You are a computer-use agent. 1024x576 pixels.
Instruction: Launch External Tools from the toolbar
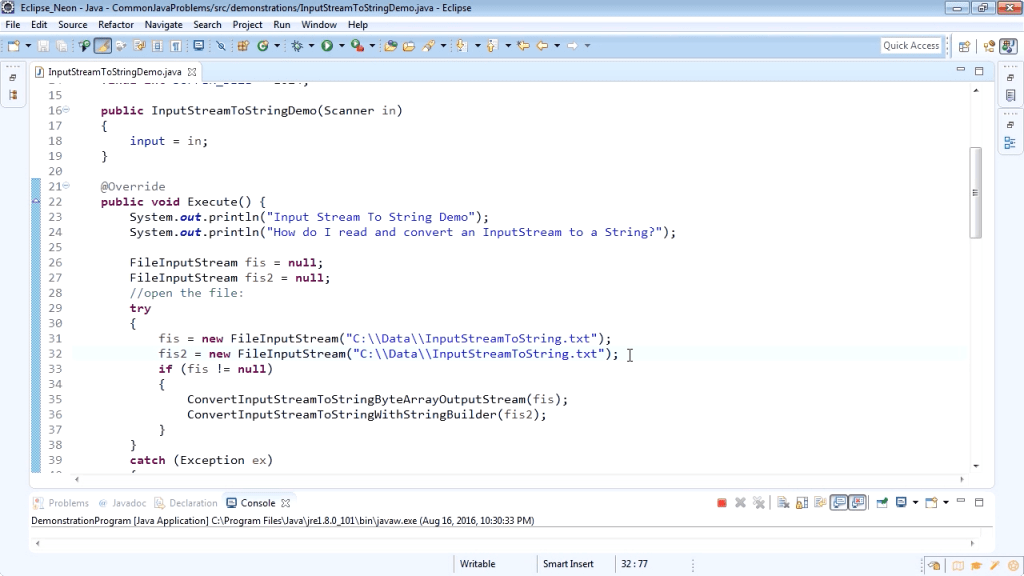355,46
